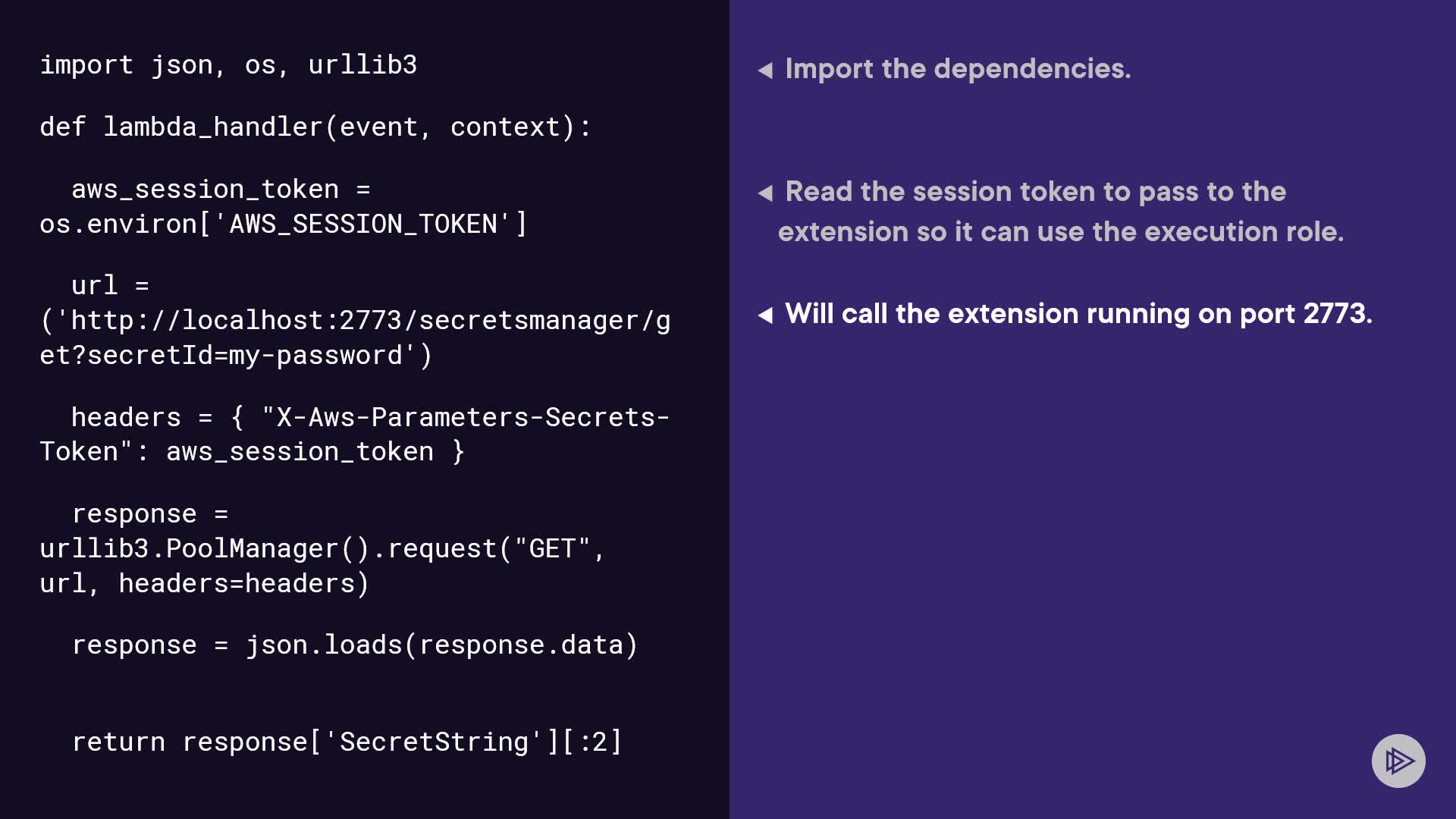Click the 'url =' assignment line

110,286
